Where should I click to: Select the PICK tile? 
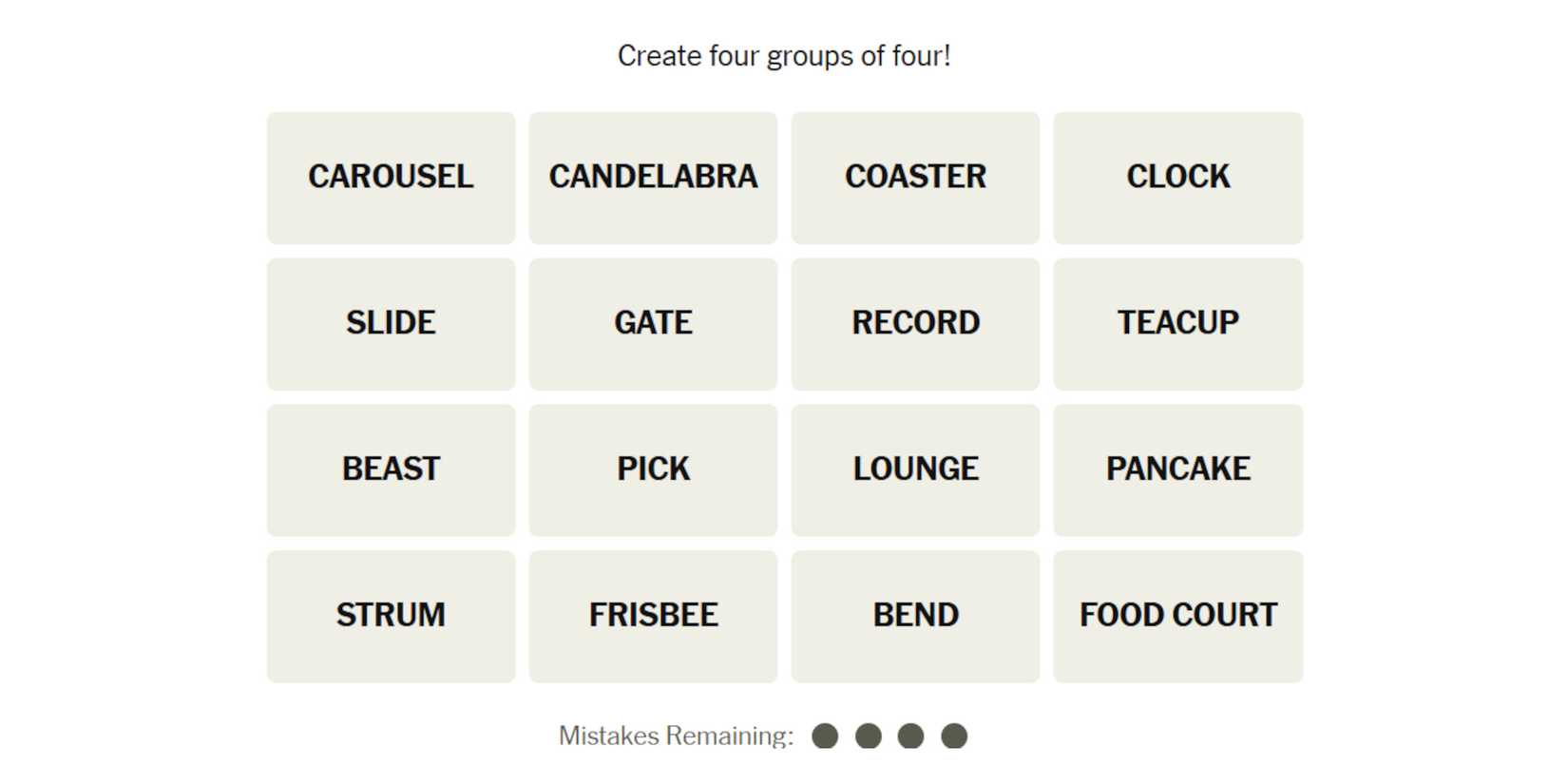(653, 470)
